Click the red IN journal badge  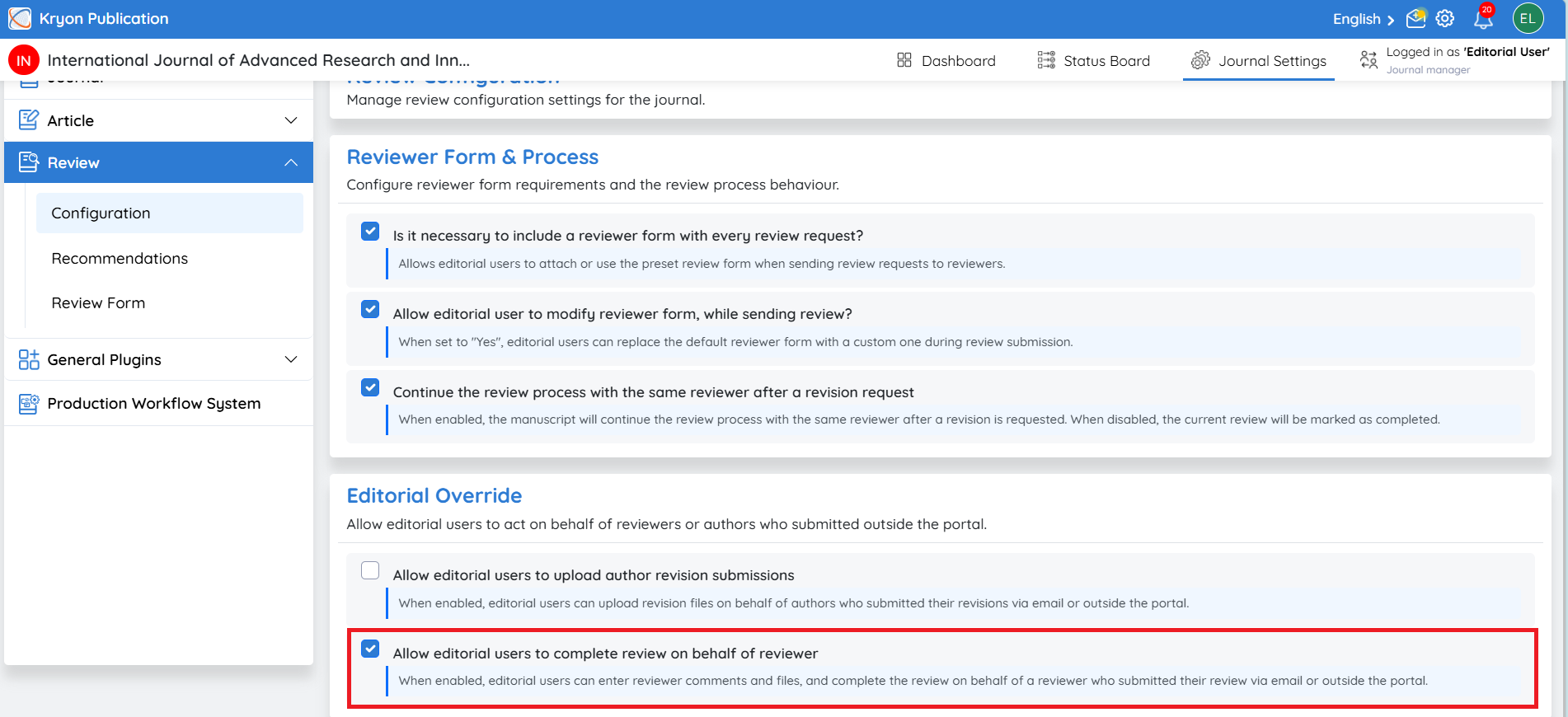[x=24, y=60]
